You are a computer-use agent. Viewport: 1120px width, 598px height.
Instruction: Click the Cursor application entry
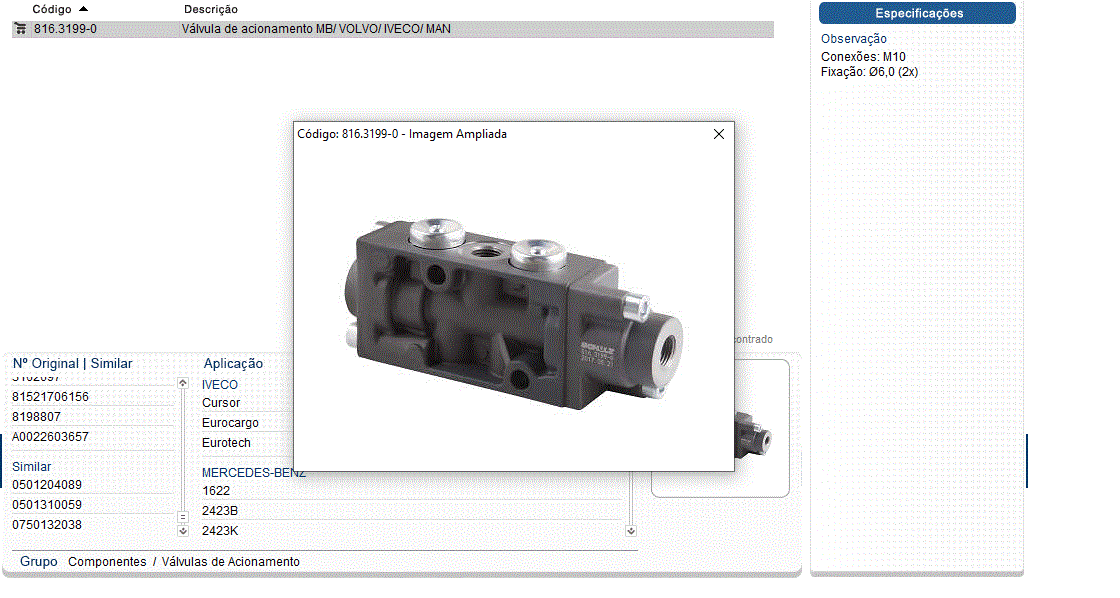point(221,403)
